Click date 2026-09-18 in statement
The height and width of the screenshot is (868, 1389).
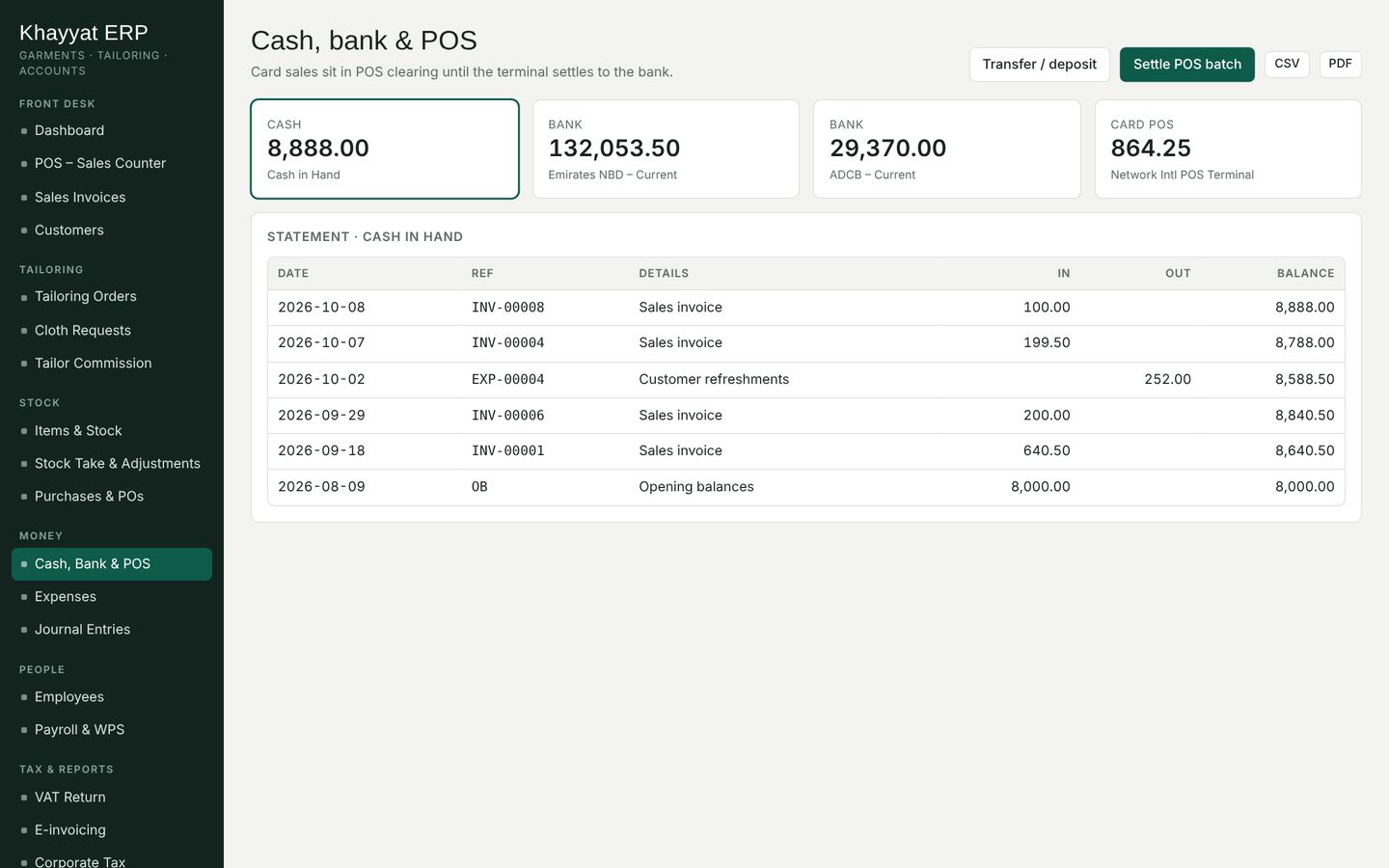point(321,450)
